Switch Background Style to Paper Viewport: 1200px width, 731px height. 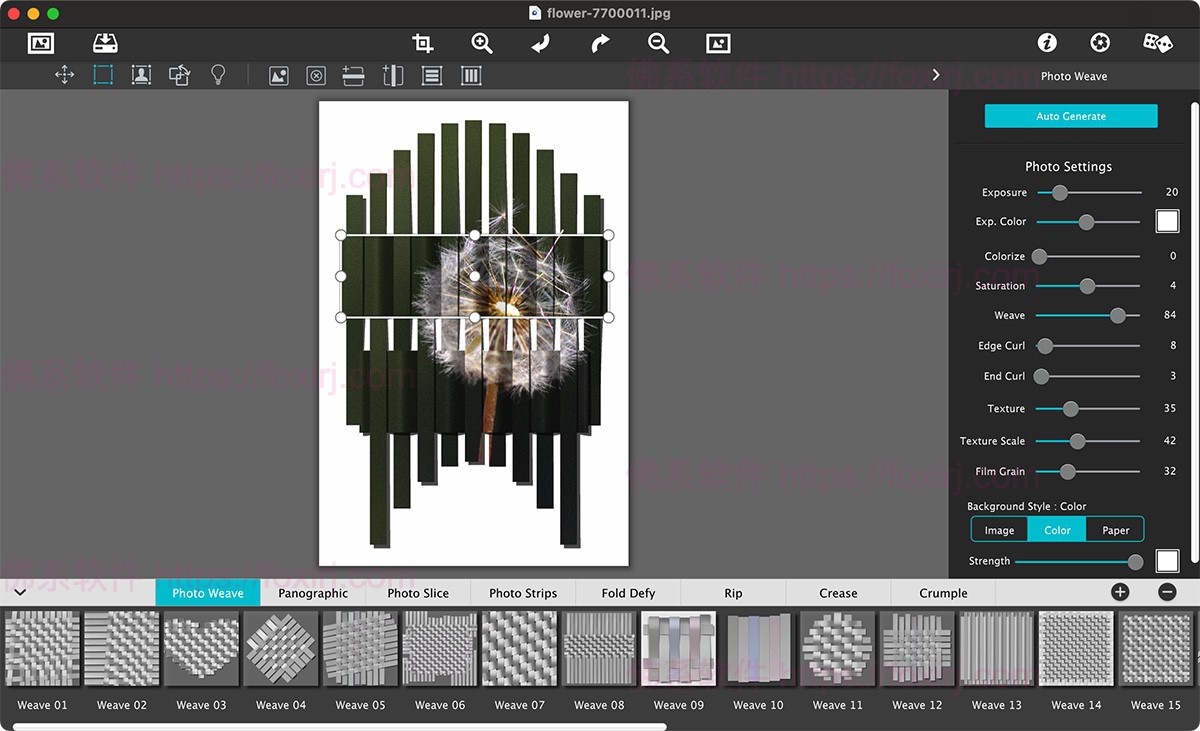click(1115, 529)
